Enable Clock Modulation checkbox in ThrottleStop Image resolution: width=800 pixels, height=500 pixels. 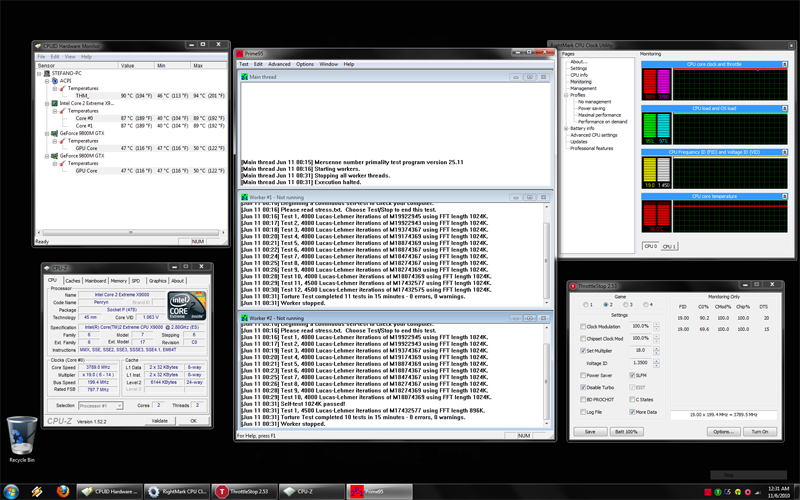tap(583, 327)
